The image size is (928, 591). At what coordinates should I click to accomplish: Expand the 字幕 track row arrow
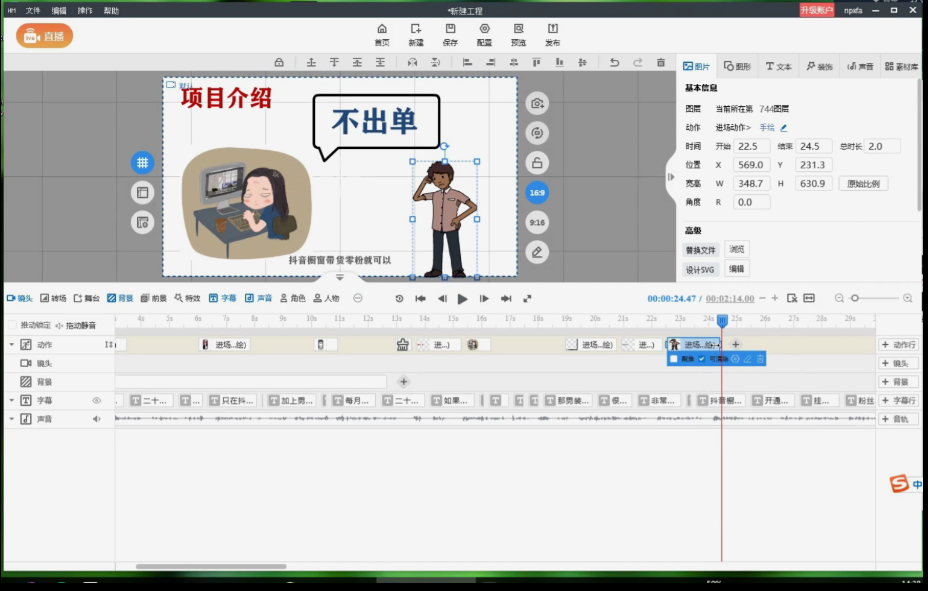(12, 401)
